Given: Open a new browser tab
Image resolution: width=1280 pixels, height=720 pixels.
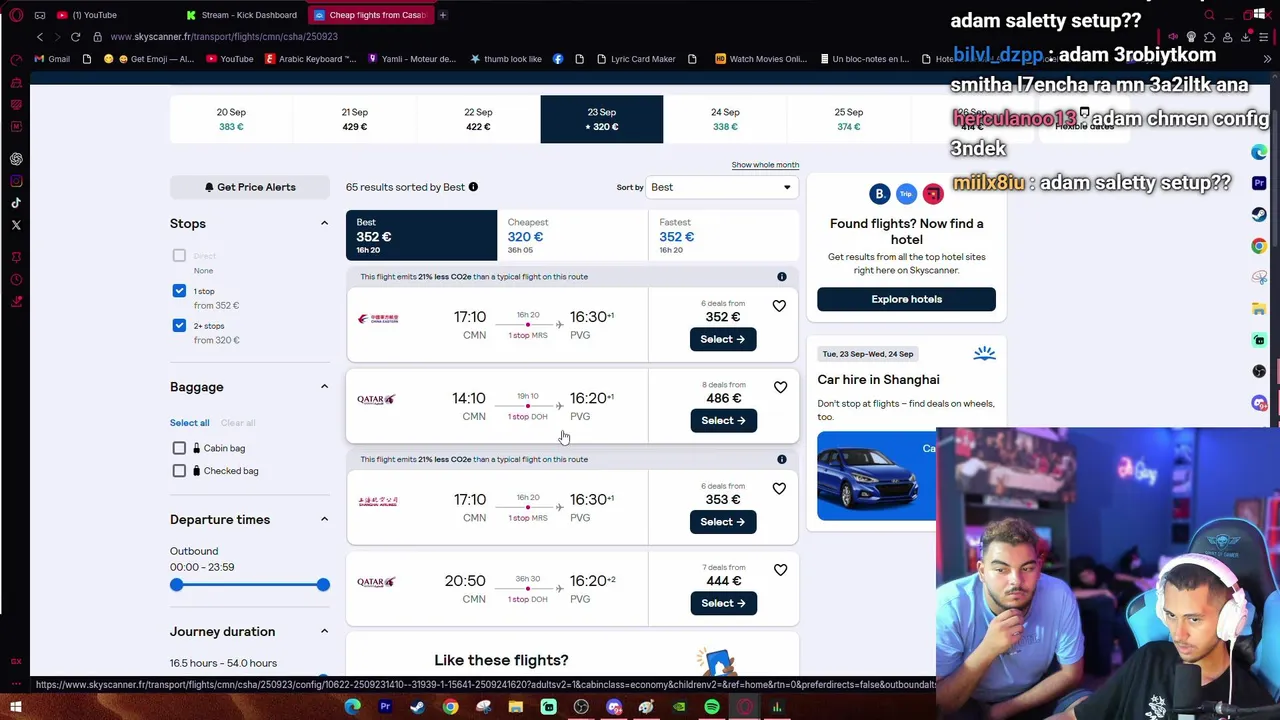Looking at the screenshot, I should click(x=442, y=15).
